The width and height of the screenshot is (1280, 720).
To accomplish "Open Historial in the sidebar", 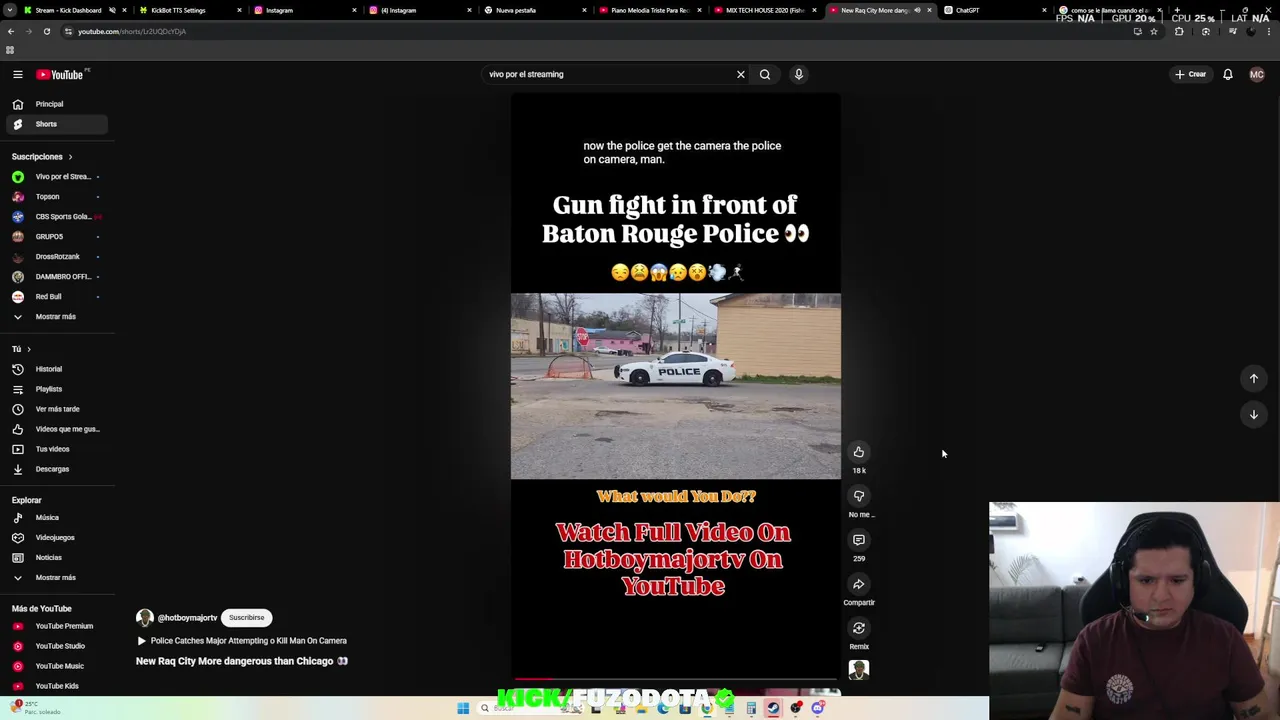I will [58, 369].
